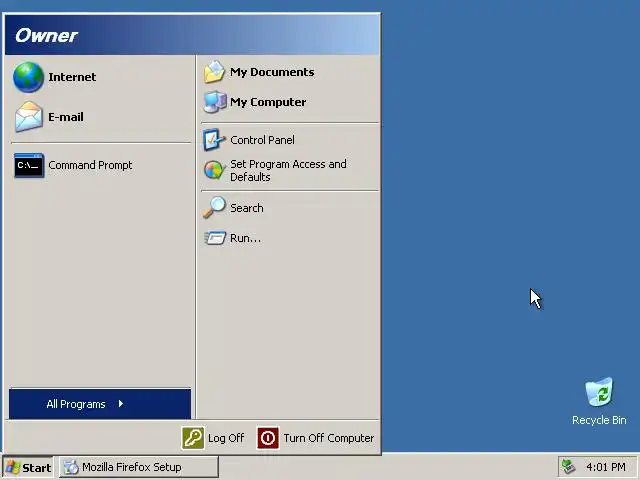Image resolution: width=640 pixels, height=480 pixels.
Task: Choose My Documents label
Action: [x=272, y=72]
